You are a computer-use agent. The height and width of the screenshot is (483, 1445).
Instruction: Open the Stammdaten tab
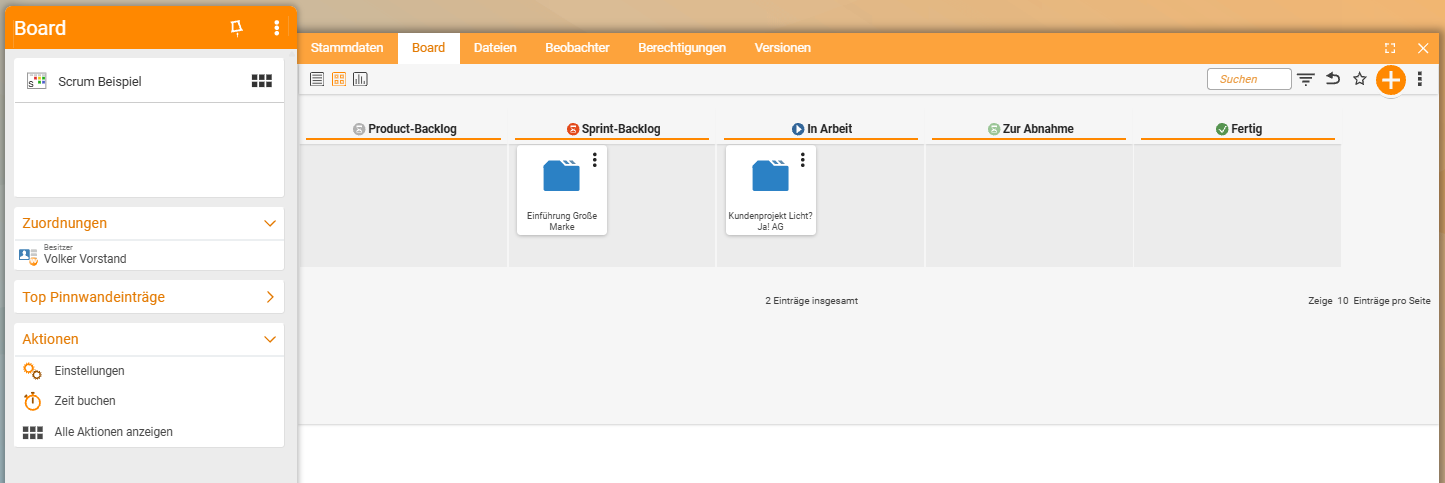347,48
